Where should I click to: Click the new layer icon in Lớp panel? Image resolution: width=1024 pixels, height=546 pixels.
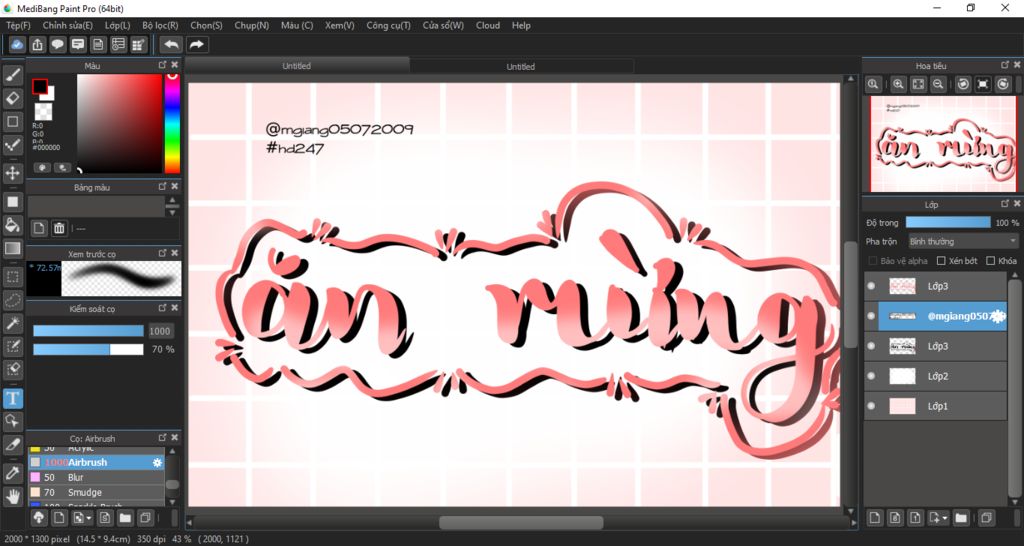click(875, 518)
